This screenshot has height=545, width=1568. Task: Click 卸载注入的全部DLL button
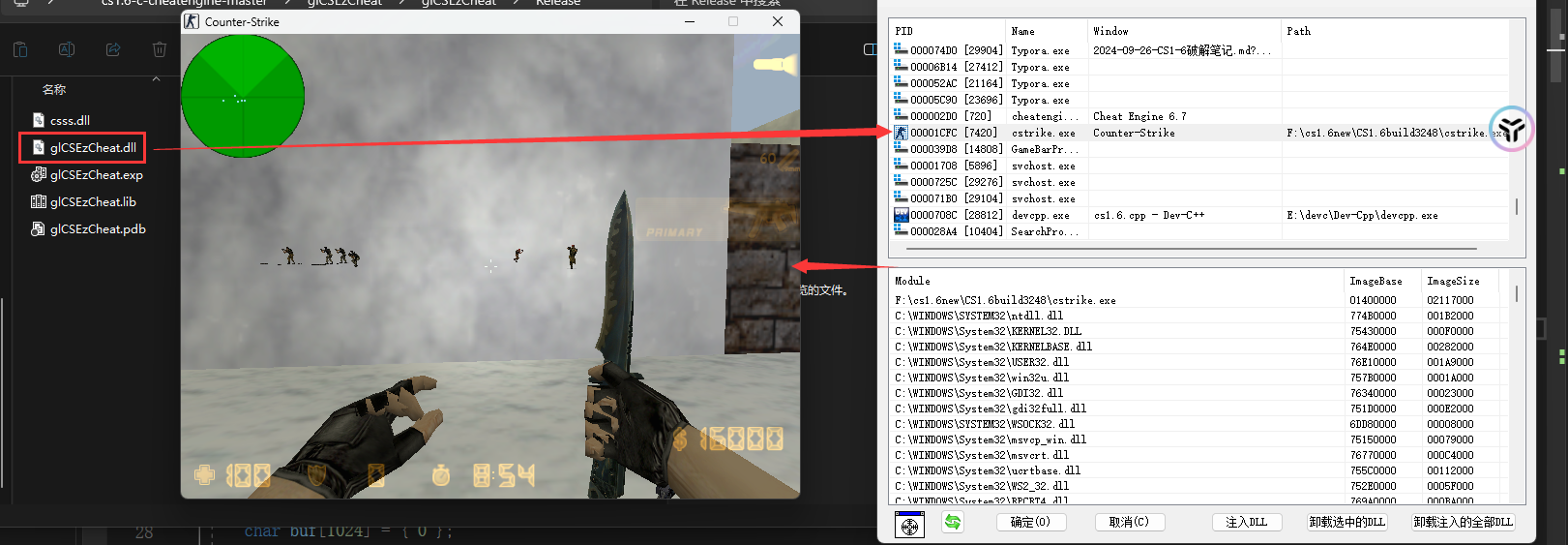(x=1463, y=522)
